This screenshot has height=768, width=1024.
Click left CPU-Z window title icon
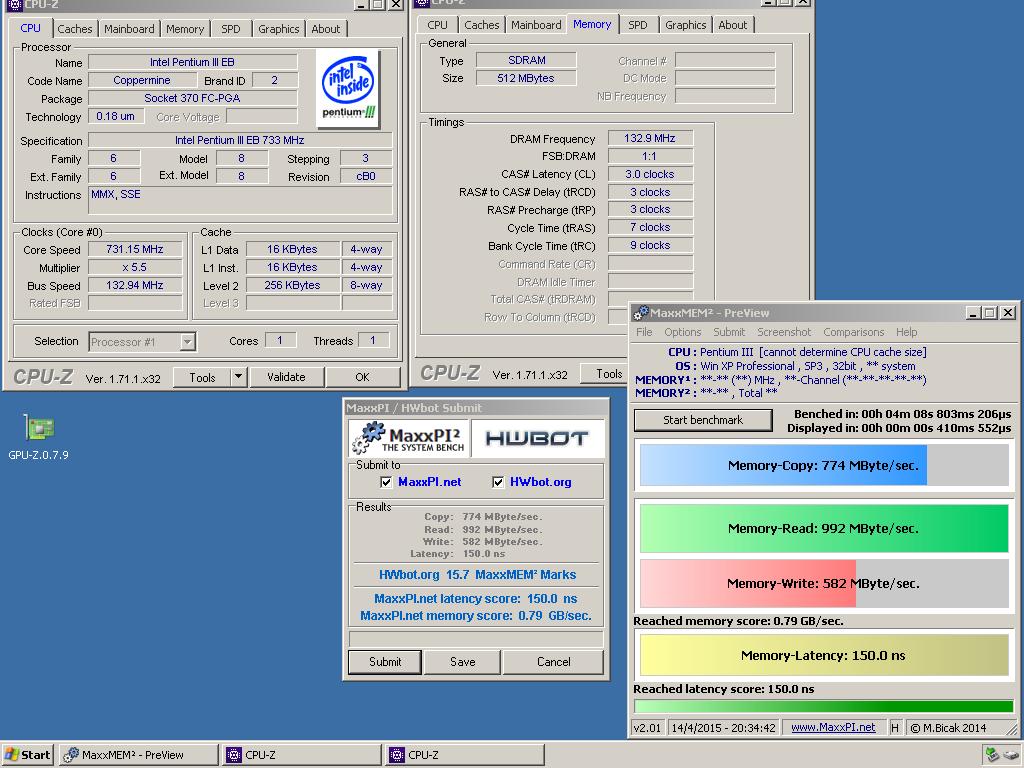coord(14,4)
